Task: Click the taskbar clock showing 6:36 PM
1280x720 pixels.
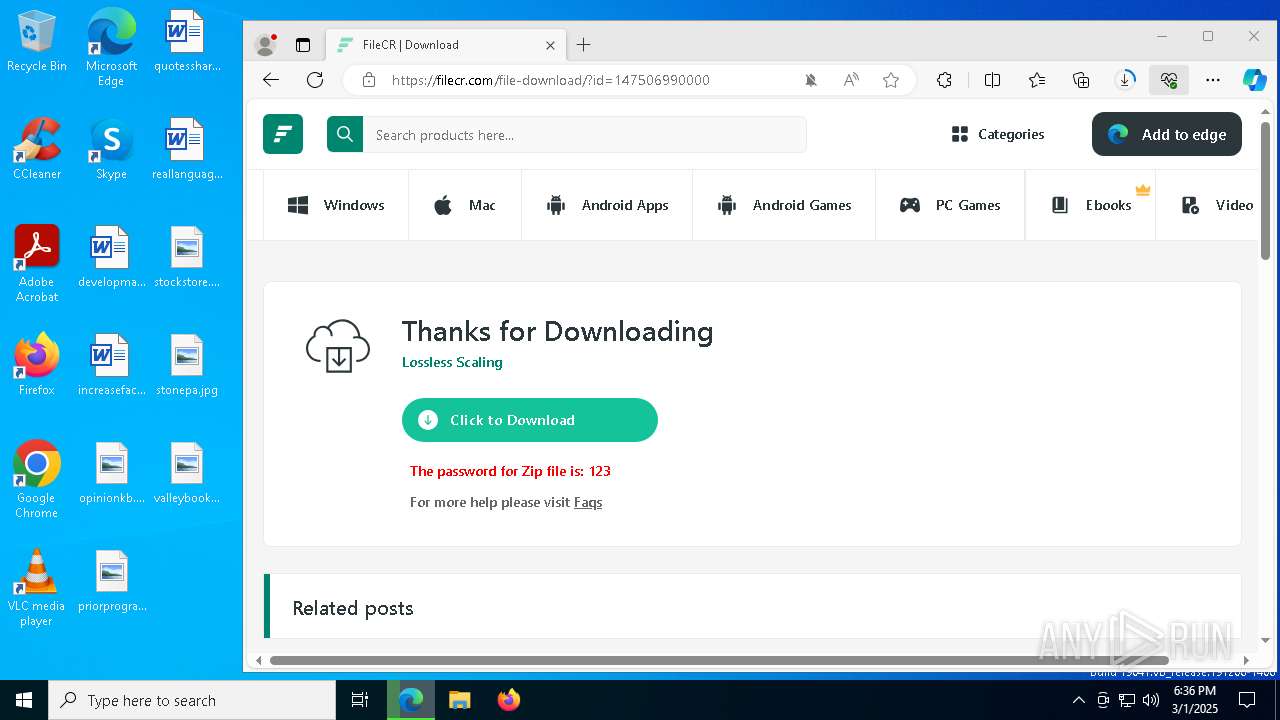Action: 1195,700
